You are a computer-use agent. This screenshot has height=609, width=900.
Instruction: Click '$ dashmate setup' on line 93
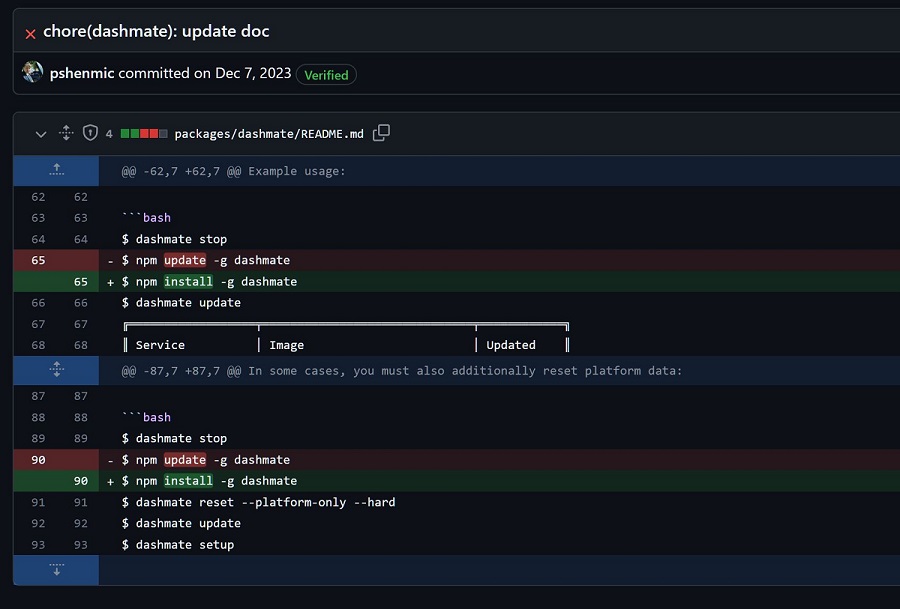pos(178,545)
